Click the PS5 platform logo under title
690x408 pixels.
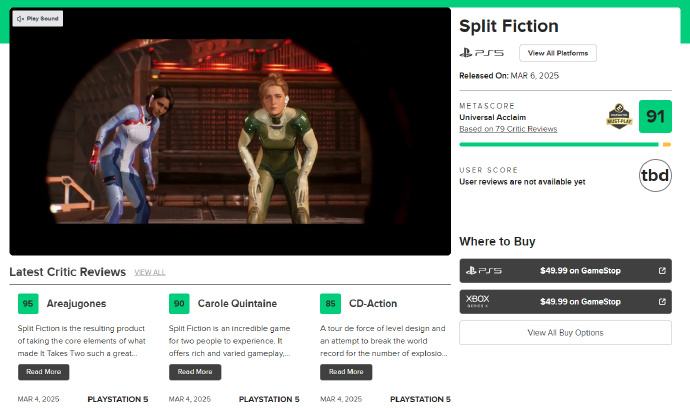click(x=481, y=53)
